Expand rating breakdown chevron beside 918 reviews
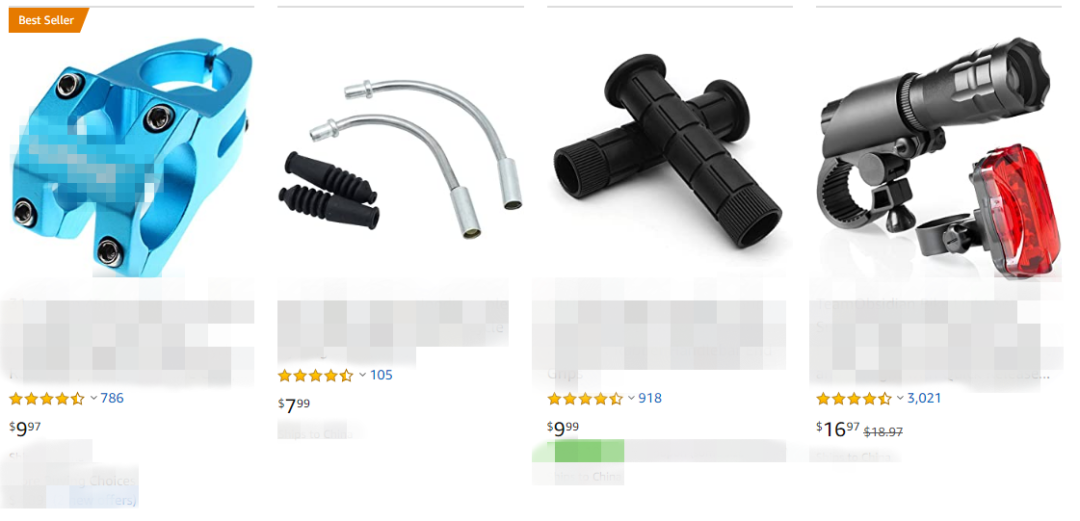Viewport: 1080px width, 521px height. point(632,398)
